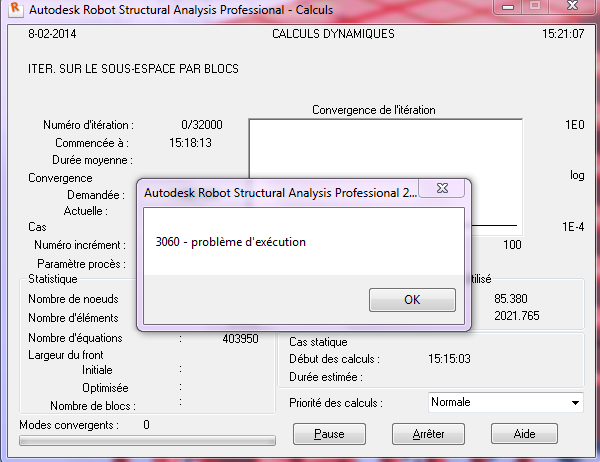Image resolution: width=600 pixels, height=462 pixels.
Task: Click the 'Largeur du front' label
Action: coord(66,355)
